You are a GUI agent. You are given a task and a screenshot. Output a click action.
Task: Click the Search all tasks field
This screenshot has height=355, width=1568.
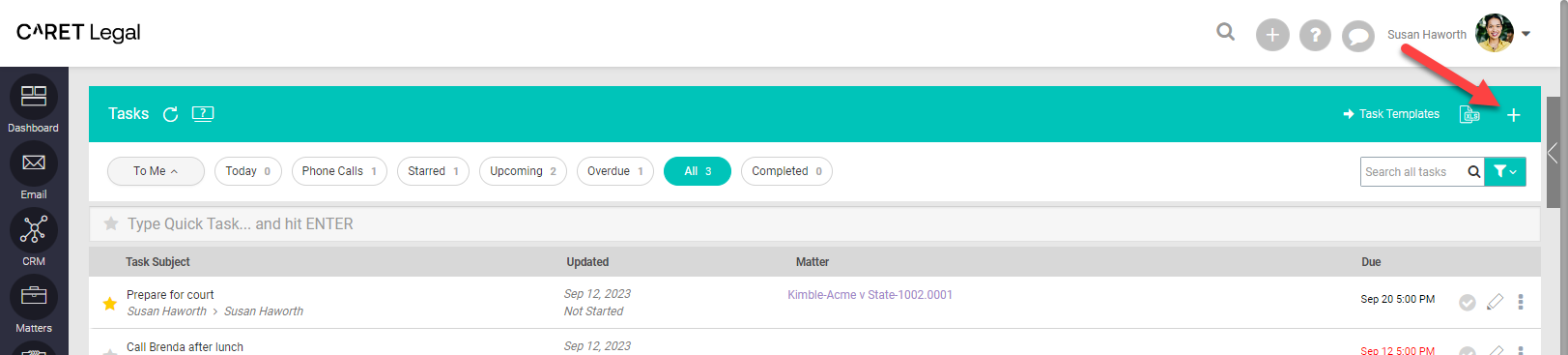click(1411, 172)
